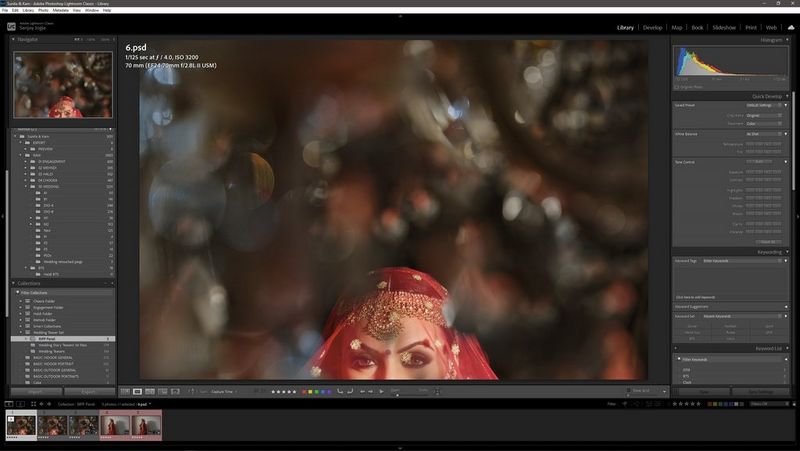Click the Lightroom Classic identity plate logo
Image resolution: width=800 pixels, height=451 pixels.
click(x=11, y=27)
